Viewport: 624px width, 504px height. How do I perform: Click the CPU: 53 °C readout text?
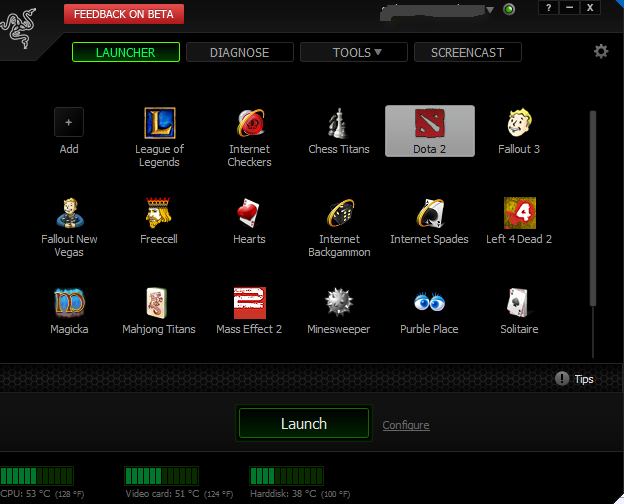click(25, 494)
